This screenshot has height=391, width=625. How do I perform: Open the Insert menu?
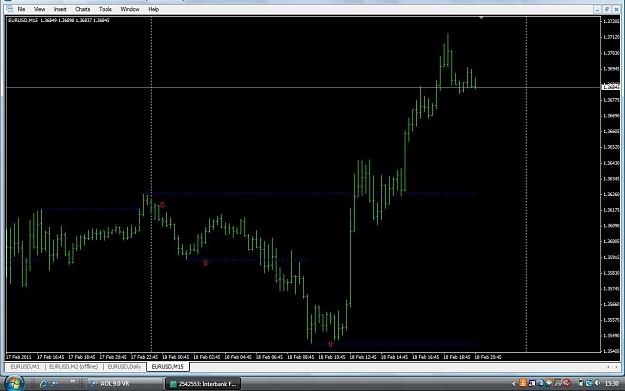(x=60, y=9)
